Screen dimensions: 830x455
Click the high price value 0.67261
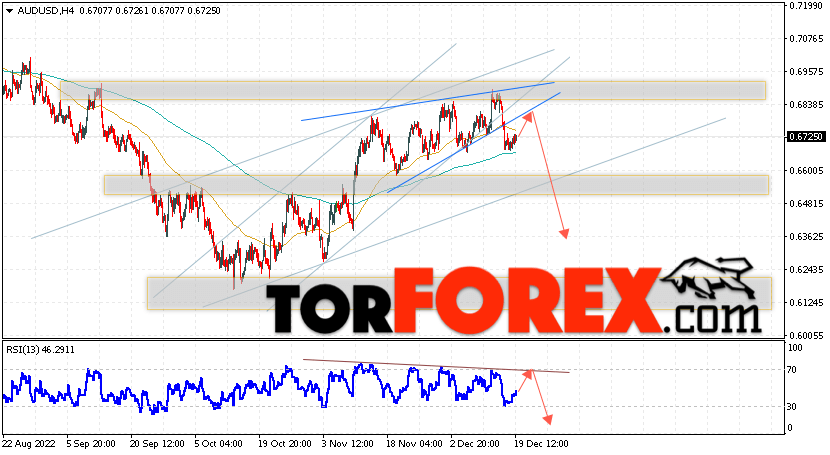click(x=132, y=11)
